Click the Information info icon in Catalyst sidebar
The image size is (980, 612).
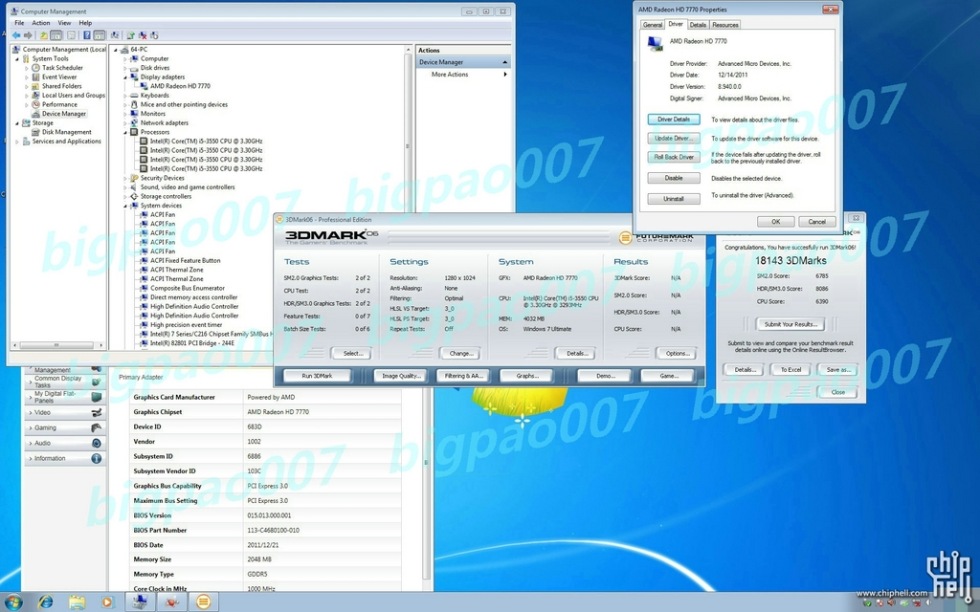[x=96, y=458]
